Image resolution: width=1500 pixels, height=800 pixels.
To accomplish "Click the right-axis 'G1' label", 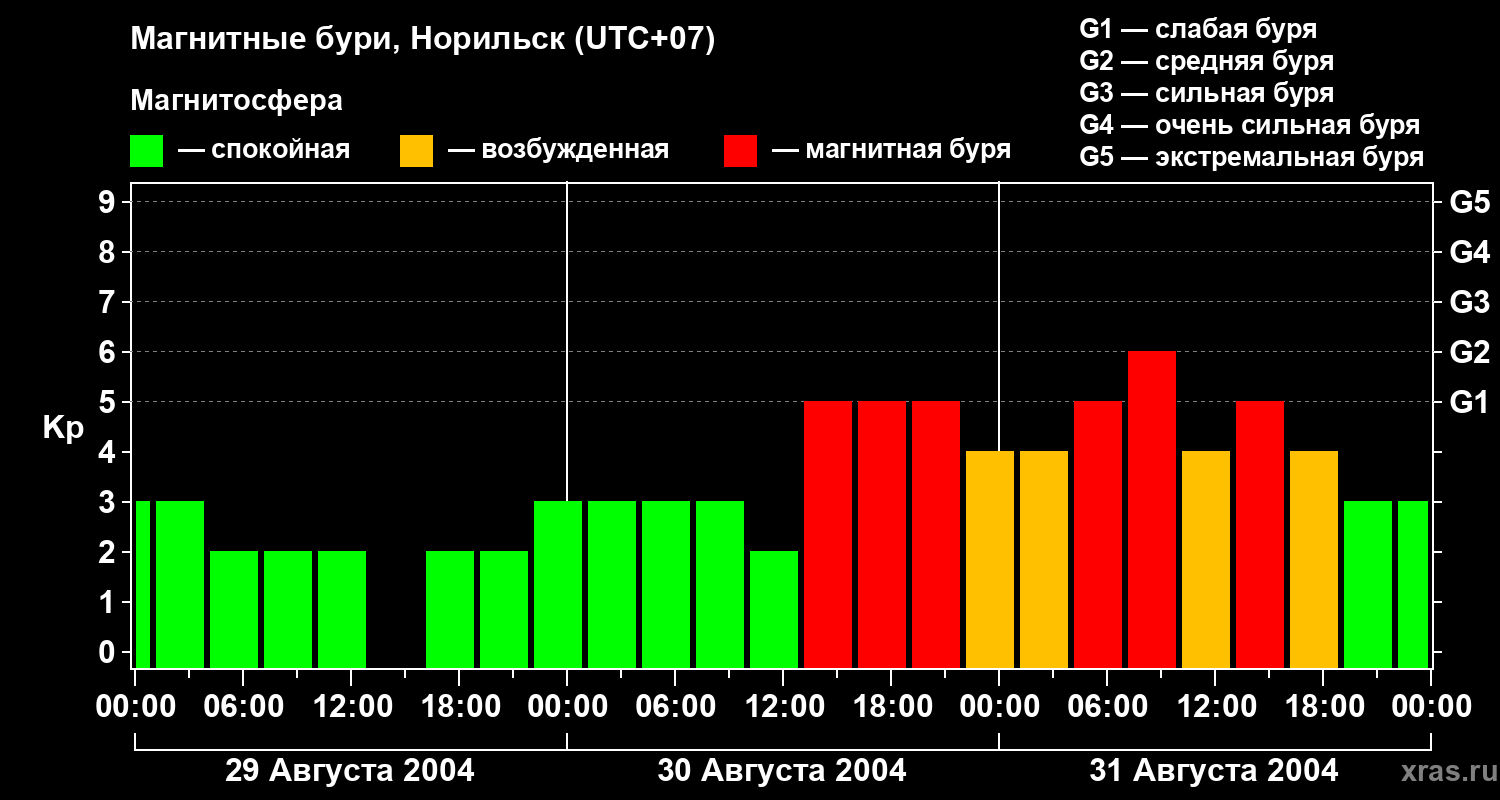I will click(1470, 402).
